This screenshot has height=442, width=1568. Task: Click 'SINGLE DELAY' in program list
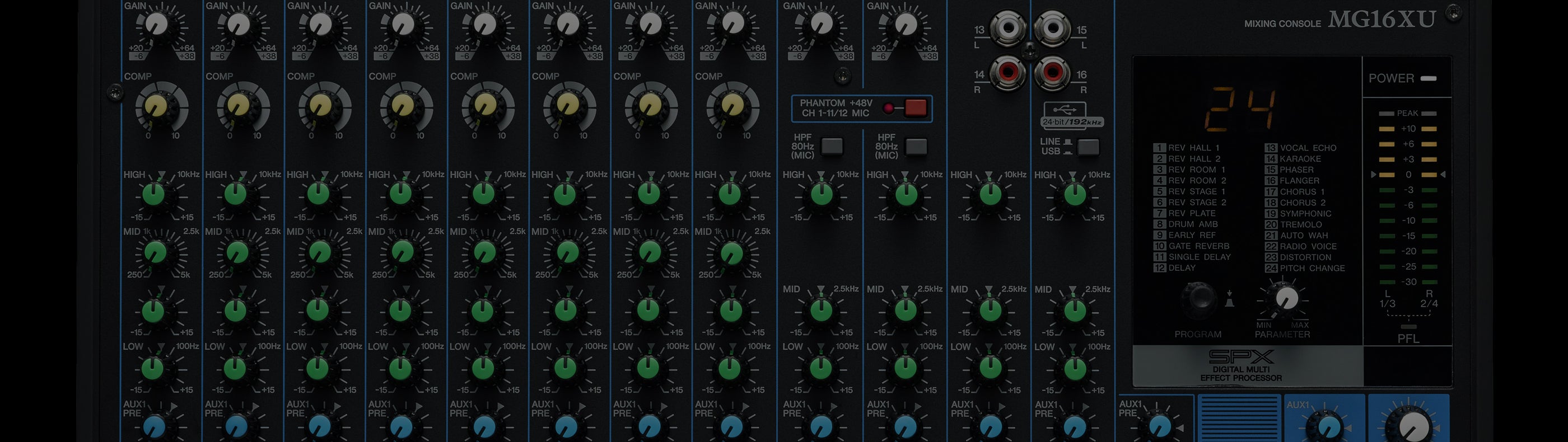point(1199,257)
